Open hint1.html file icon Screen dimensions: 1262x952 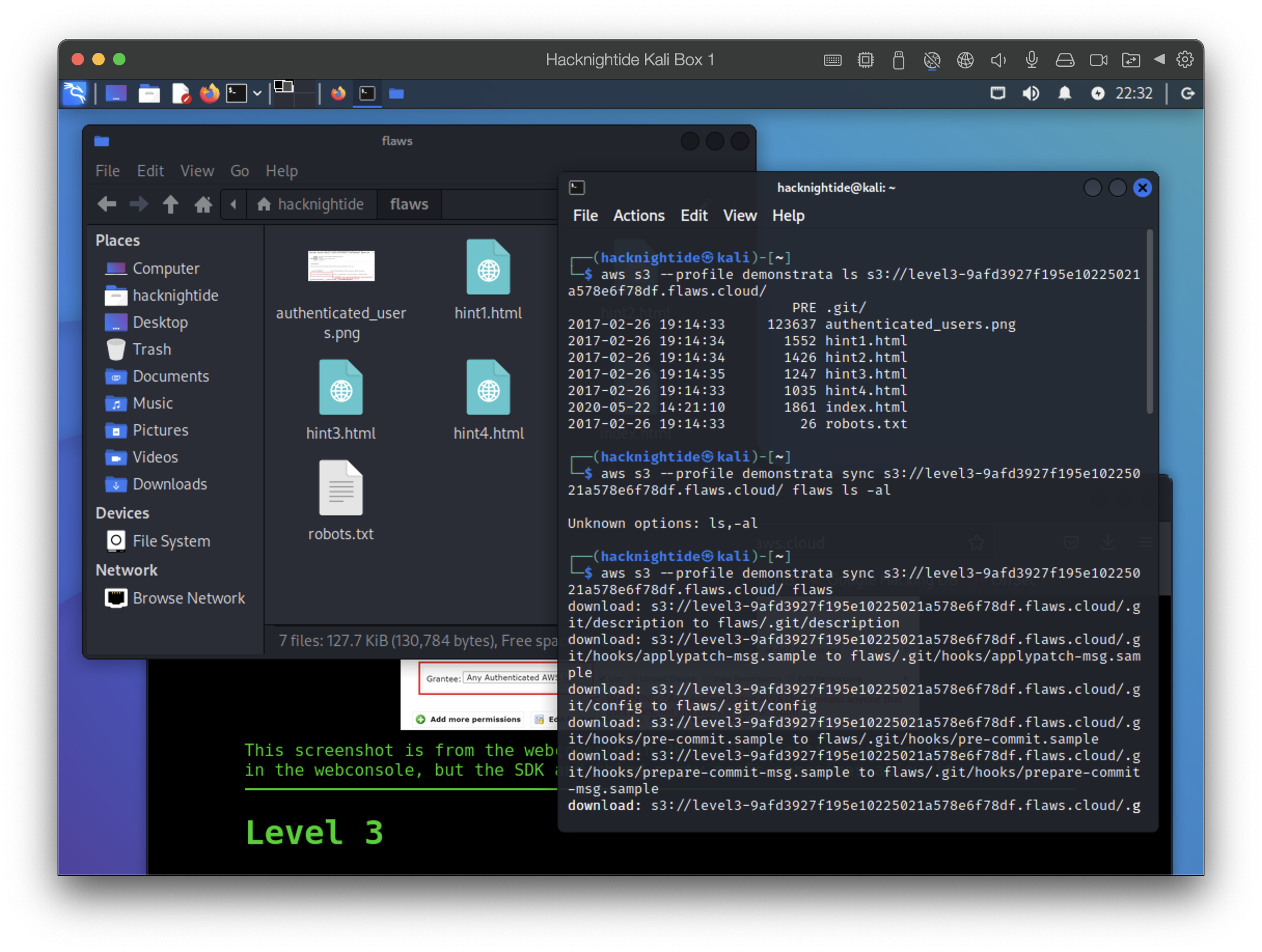(488, 268)
